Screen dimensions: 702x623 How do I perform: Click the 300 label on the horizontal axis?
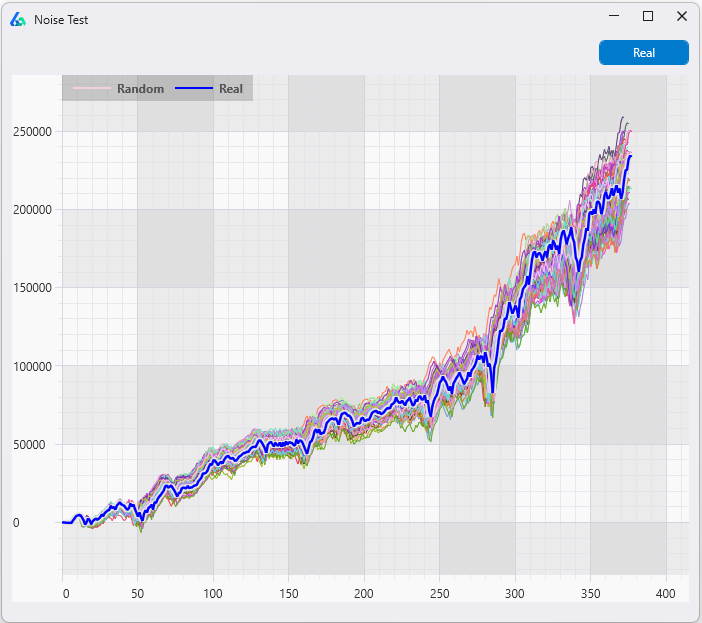coord(515,593)
